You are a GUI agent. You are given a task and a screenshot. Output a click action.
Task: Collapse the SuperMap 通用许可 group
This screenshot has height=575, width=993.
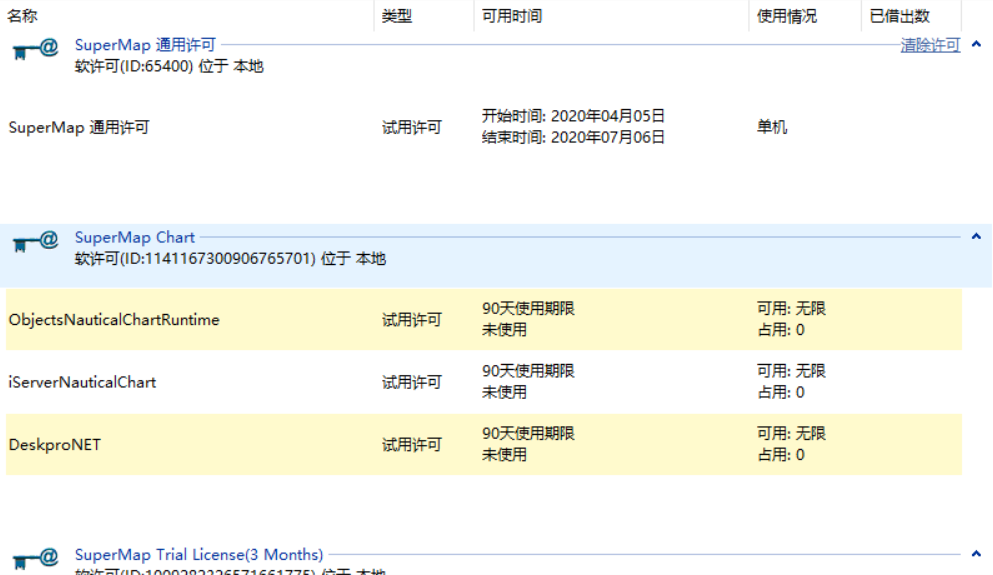(976, 45)
